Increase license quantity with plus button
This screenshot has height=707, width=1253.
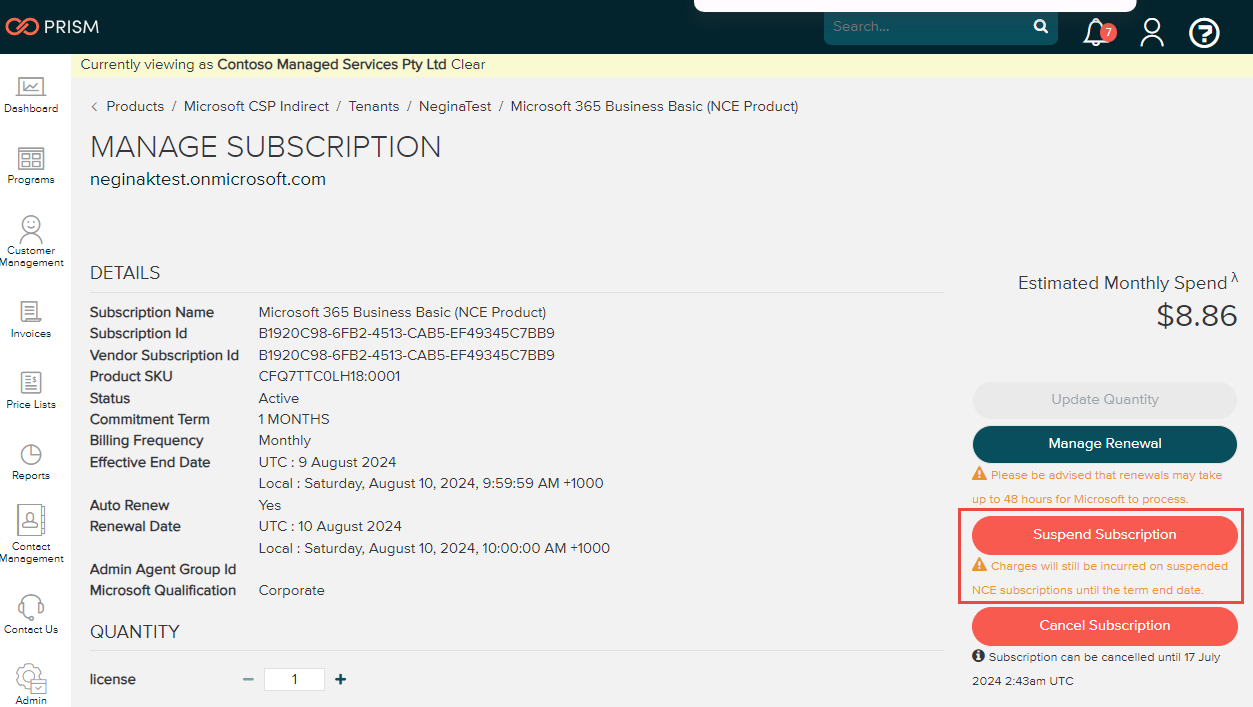click(341, 679)
